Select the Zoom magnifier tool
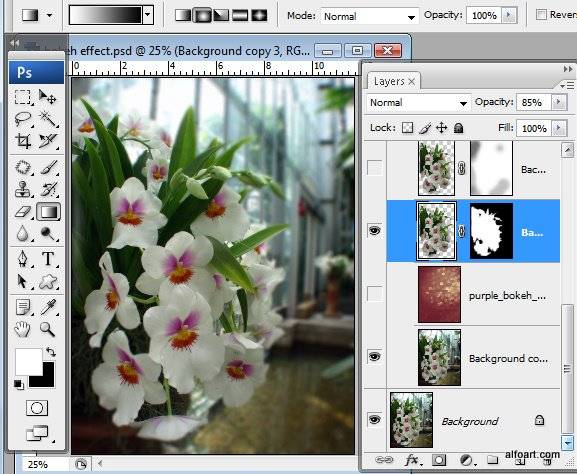Viewport: 577px width, 474px height. pyautogui.click(x=48, y=329)
